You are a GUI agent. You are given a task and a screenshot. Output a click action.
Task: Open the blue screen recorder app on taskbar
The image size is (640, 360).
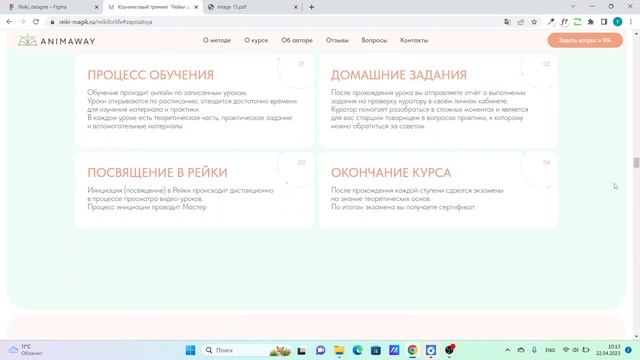point(431,350)
